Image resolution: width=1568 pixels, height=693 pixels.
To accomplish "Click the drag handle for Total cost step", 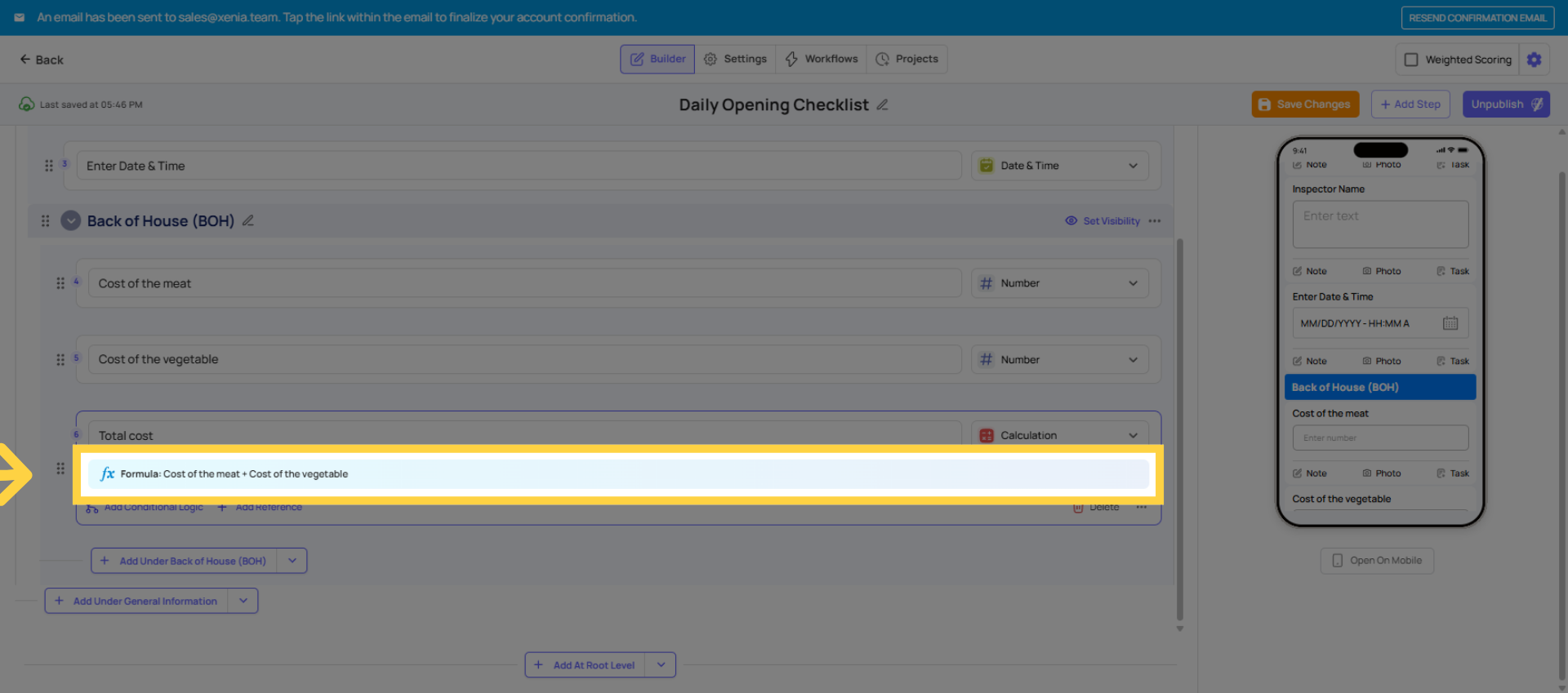I will (60, 468).
